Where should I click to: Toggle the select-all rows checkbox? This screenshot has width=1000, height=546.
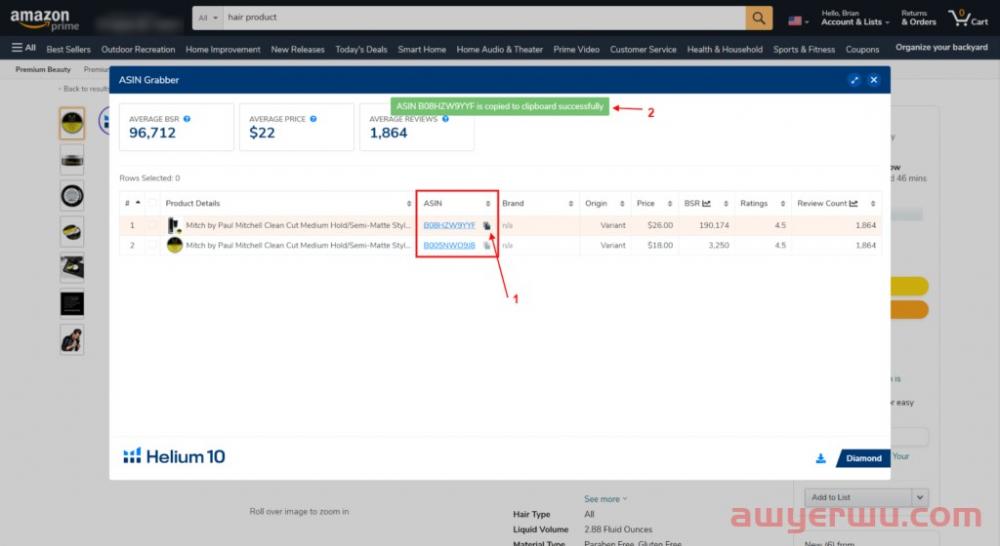coord(152,203)
